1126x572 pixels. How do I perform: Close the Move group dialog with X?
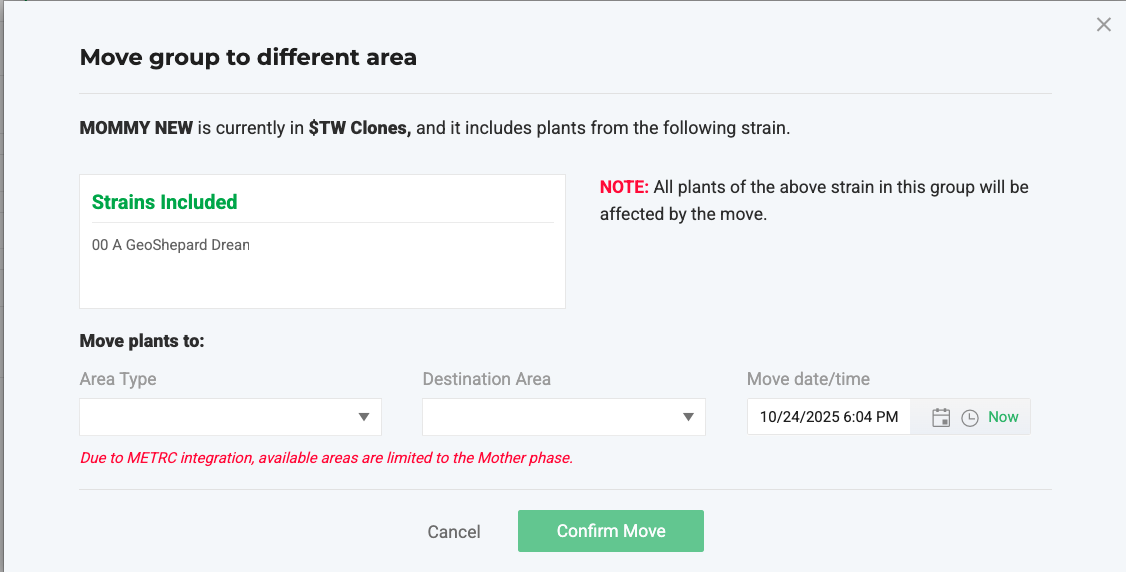1103,25
